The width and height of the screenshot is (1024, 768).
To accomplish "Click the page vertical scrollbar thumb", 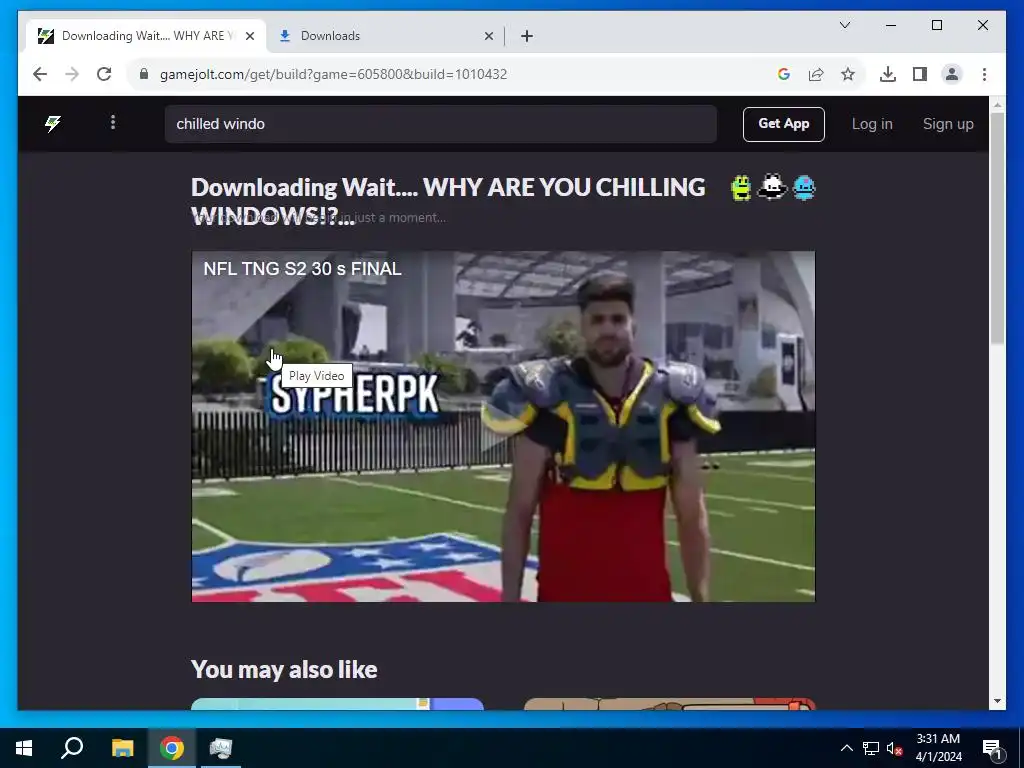I will coord(997,227).
